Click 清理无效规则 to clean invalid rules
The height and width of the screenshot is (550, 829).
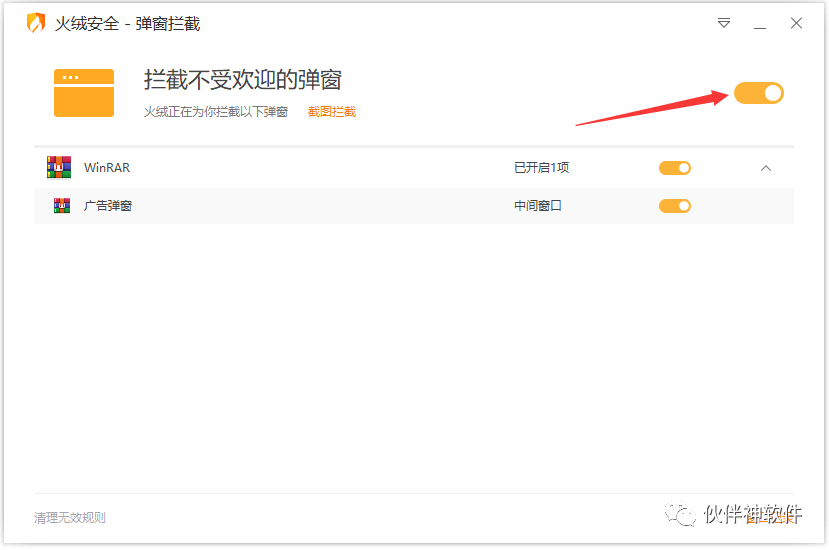tap(70, 518)
